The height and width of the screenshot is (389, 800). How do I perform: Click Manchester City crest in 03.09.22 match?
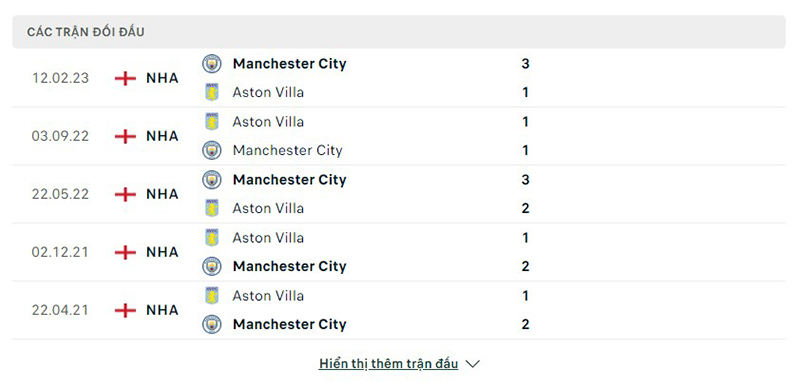click(x=212, y=150)
